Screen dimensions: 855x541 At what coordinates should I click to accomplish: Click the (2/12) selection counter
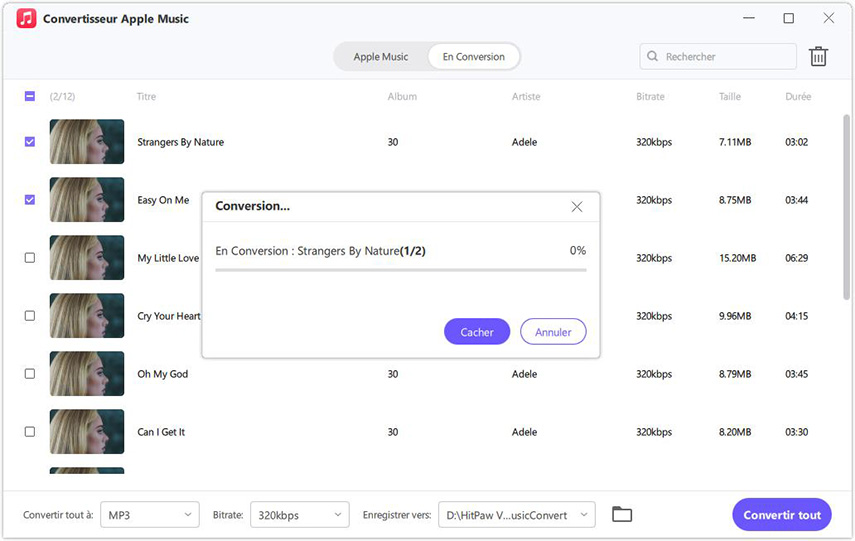click(62, 97)
